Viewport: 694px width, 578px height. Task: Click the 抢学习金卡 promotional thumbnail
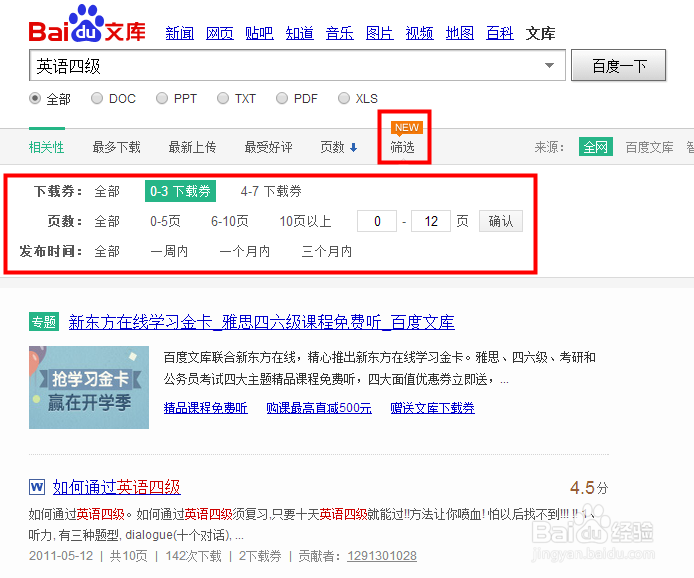[89, 387]
